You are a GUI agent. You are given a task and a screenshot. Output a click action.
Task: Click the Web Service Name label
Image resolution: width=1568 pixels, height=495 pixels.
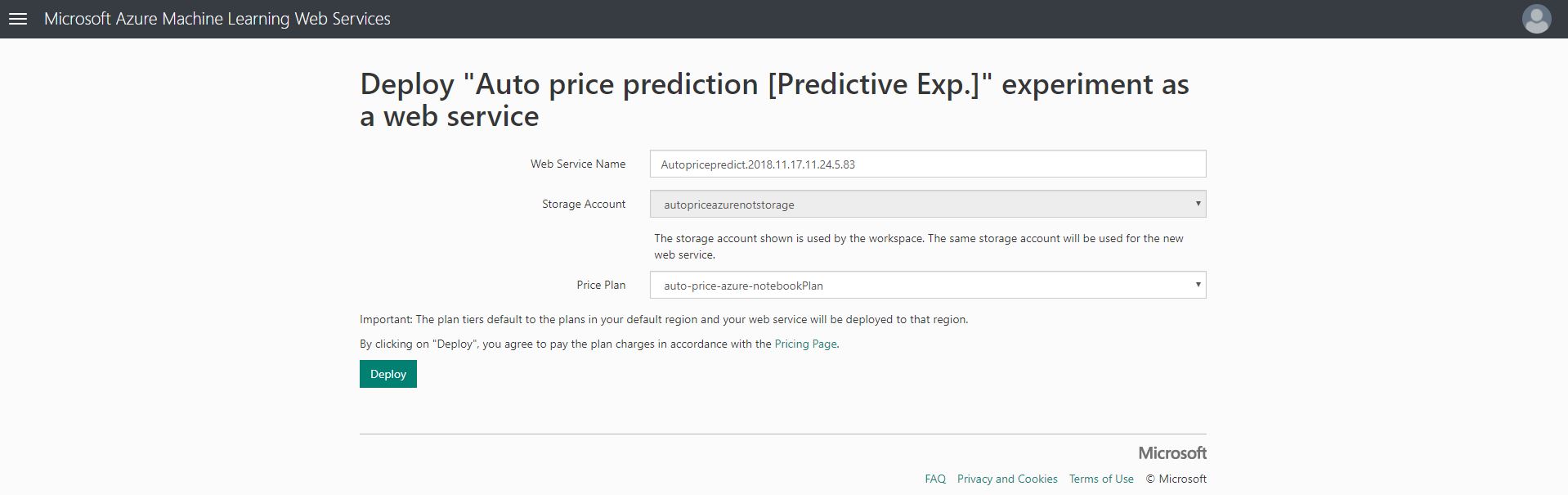pyautogui.click(x=577, y=164)
